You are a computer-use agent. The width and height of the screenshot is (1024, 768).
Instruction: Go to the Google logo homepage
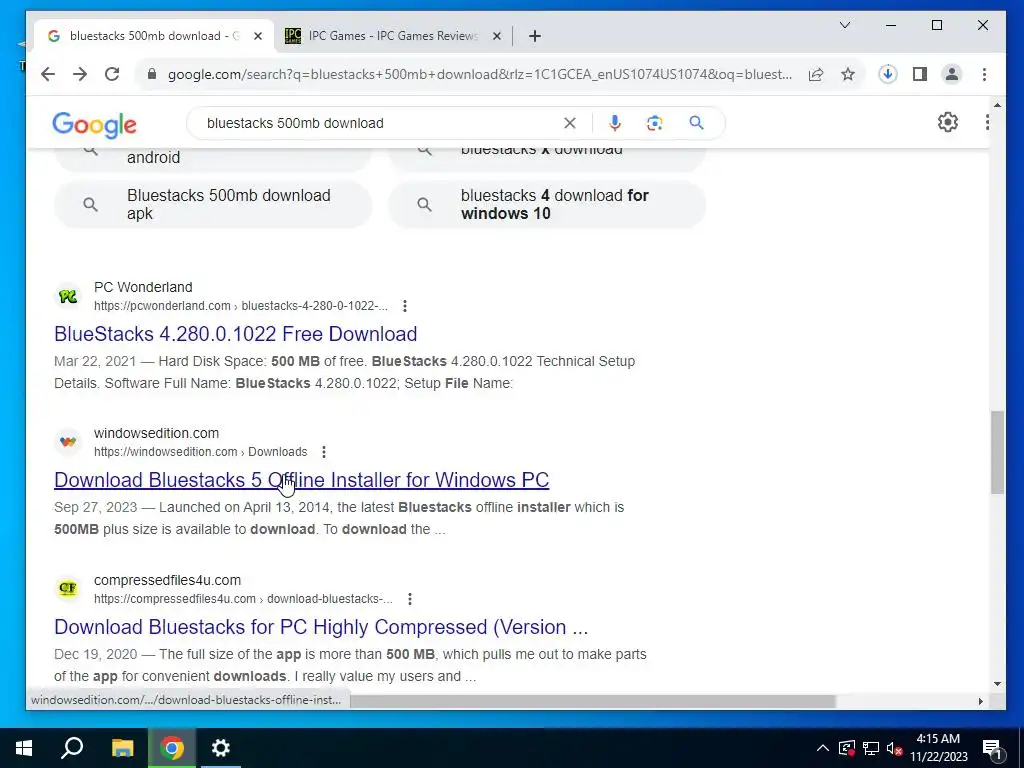pos(95,124)
